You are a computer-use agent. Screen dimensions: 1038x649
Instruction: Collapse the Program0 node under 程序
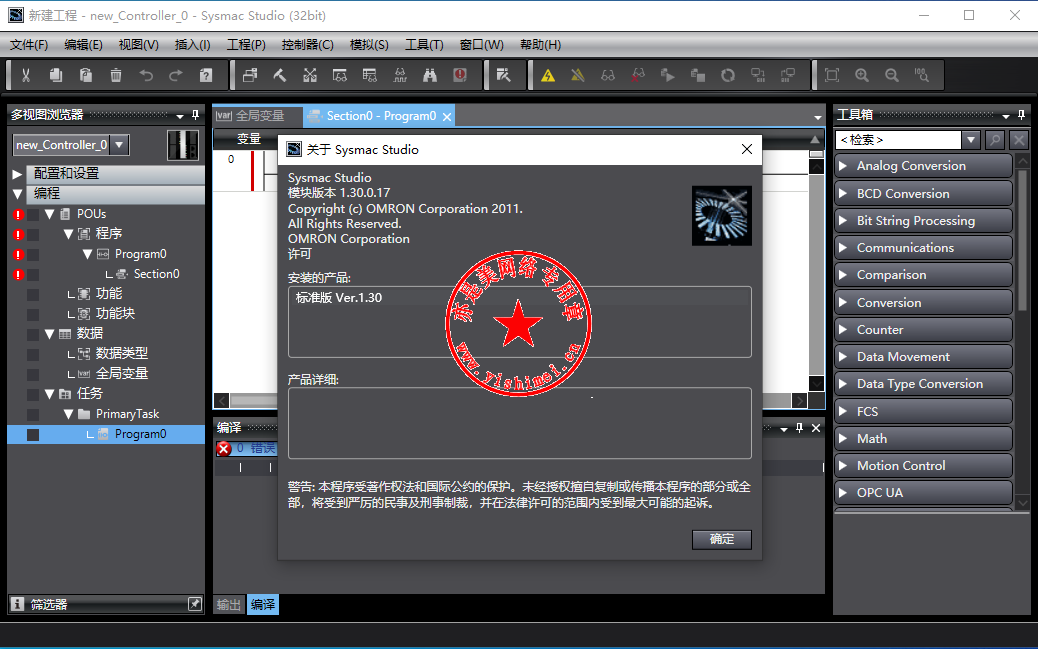click(x=87, y=254)
